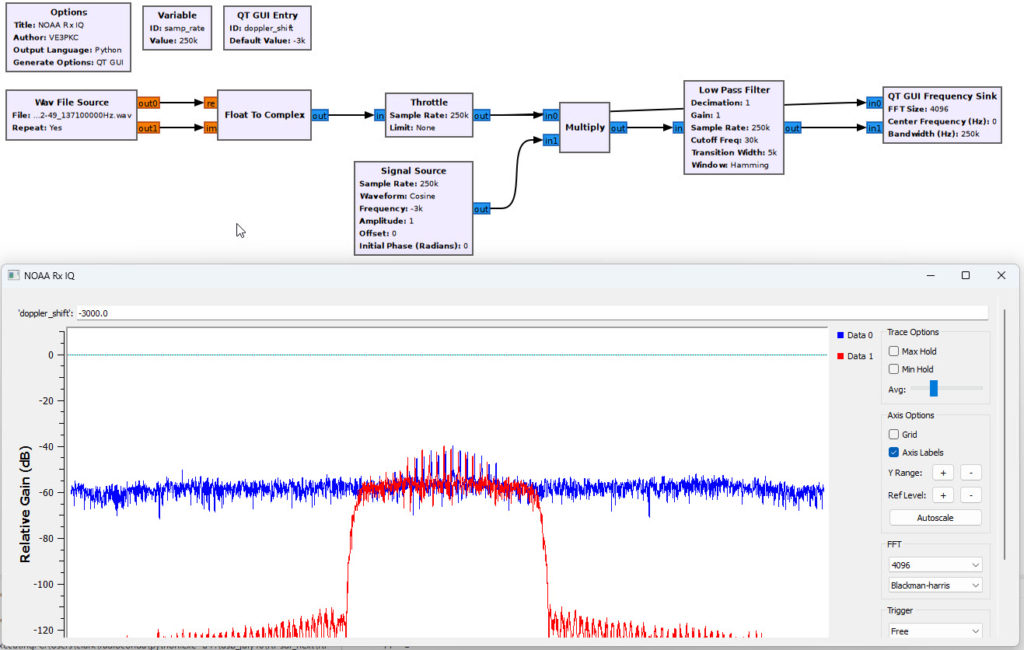Lower Ref Level using the minus button
The width and height of the screenshot is (1024, 650).
point(972,495)
